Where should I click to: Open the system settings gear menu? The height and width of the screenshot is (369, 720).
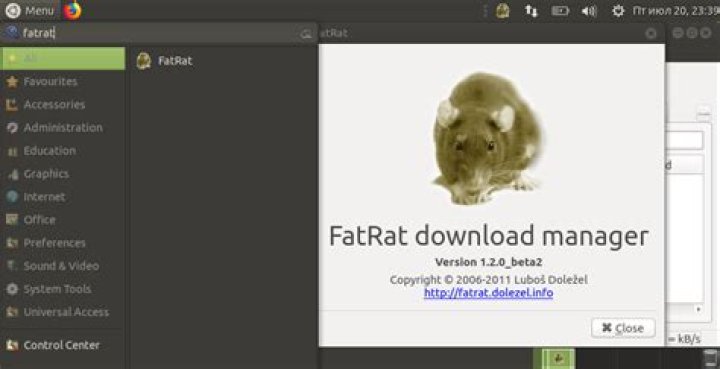(618, 11)
